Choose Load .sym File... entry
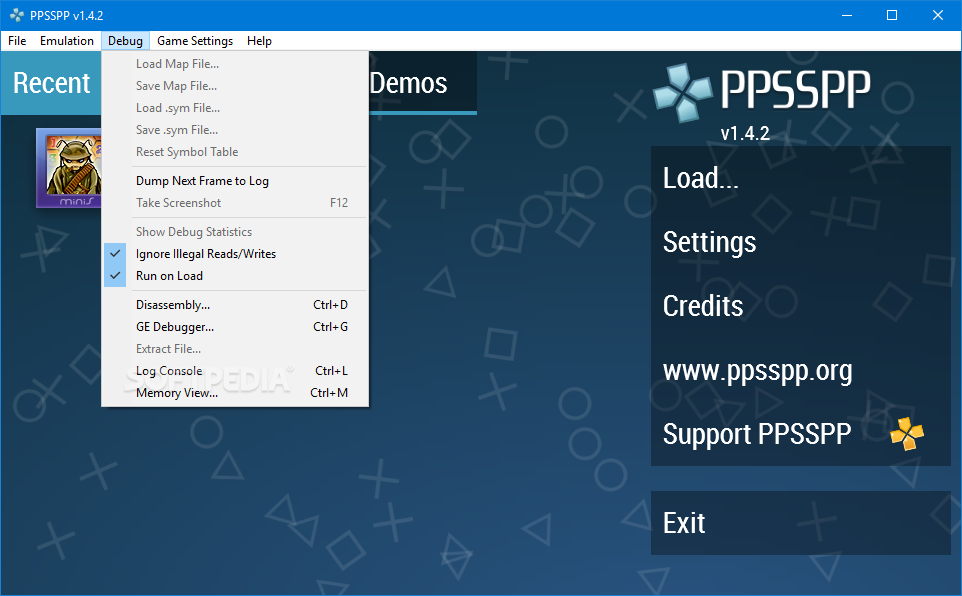Image resolution: width=962 pixels, height=596 pixels. (x=235, y=108)
